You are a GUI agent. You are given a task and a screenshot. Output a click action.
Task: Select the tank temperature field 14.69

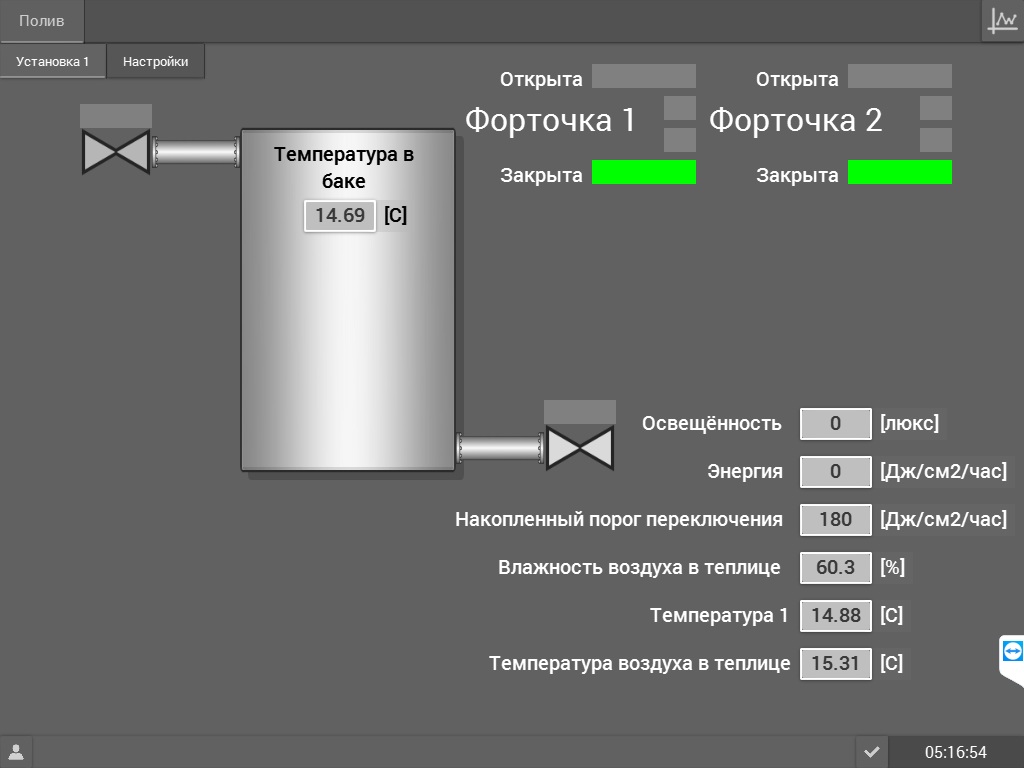pos(340,215)
